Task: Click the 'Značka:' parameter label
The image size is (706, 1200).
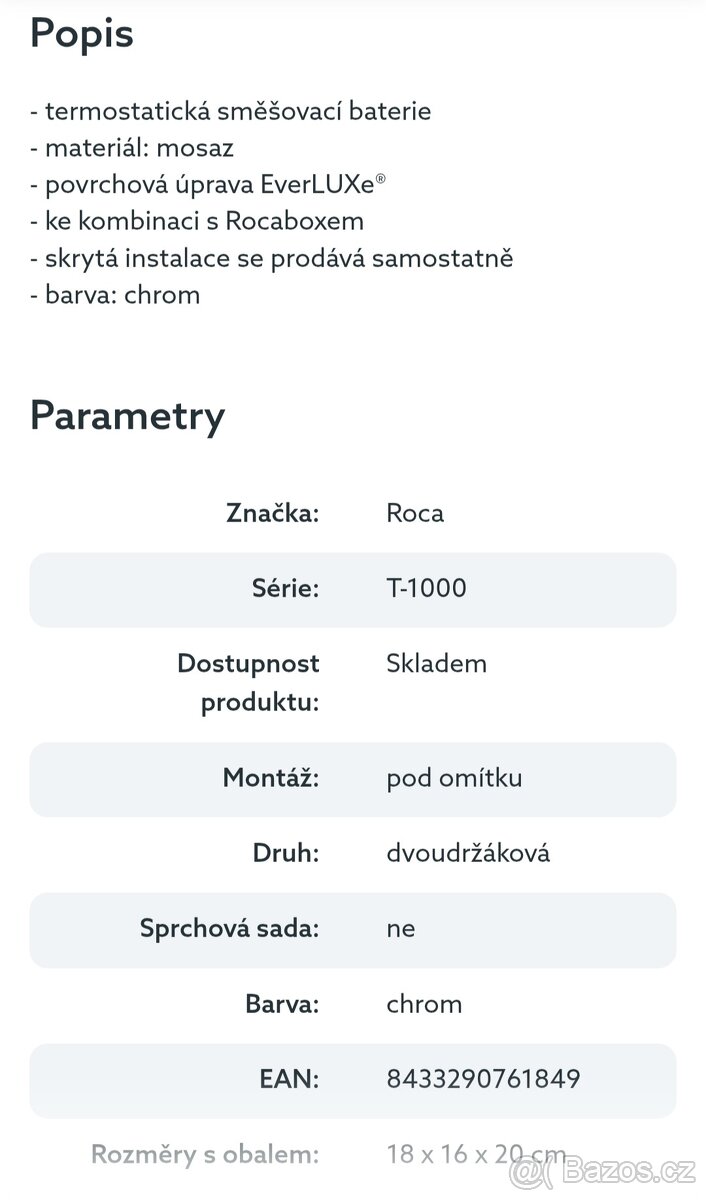Action: click(x=272, y=513)
